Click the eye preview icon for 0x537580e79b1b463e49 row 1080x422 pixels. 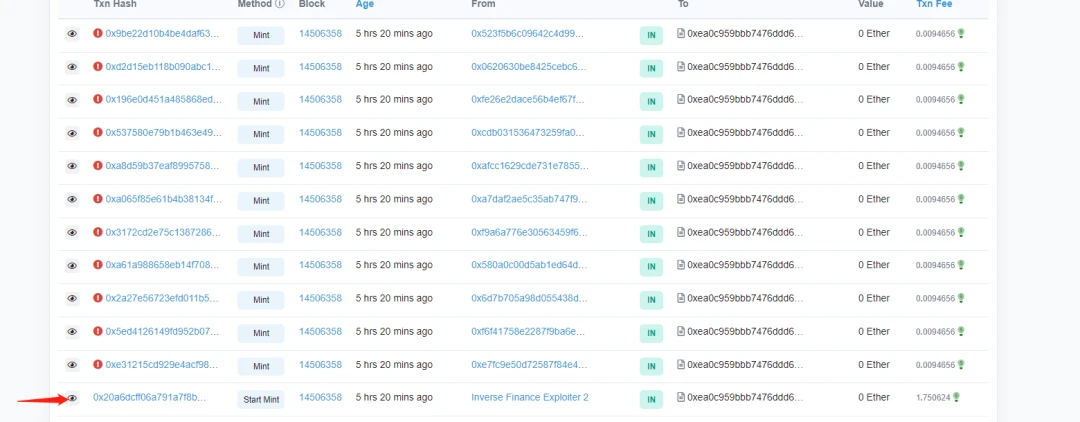[72, 133]
